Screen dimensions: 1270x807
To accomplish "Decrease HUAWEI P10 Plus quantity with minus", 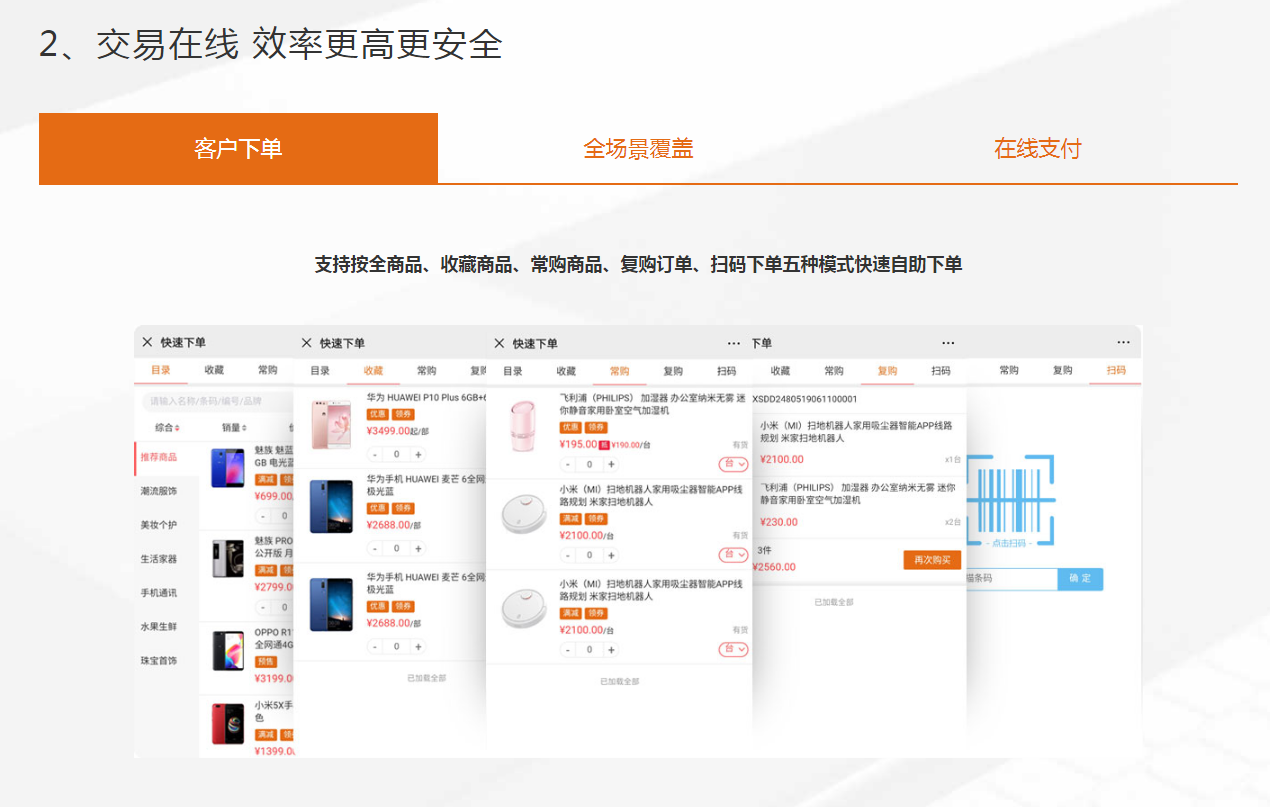I will tap(375, 454).
